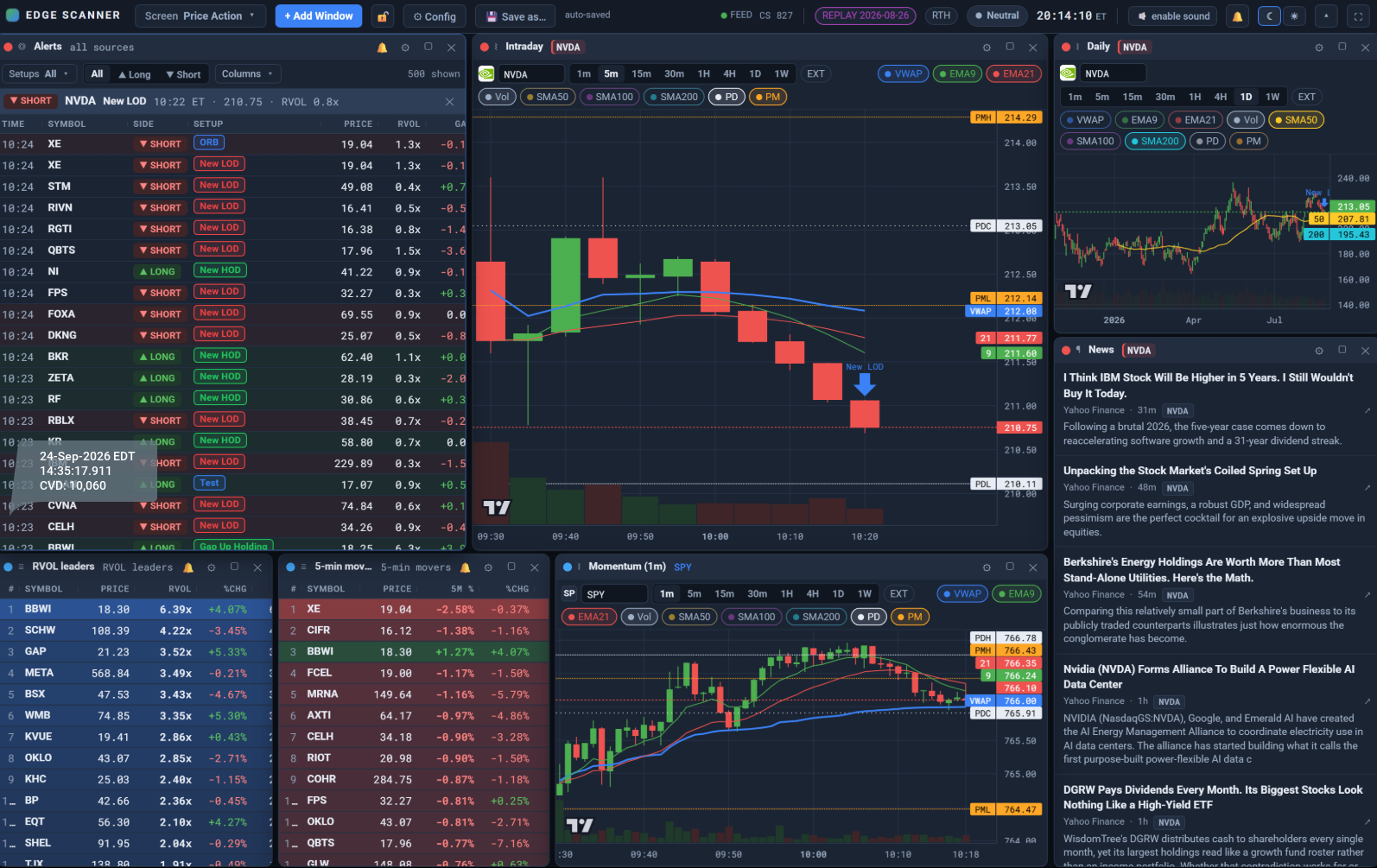Select XE row in 5-min movers
1377x868 pixels.
[x=414, y=610]
